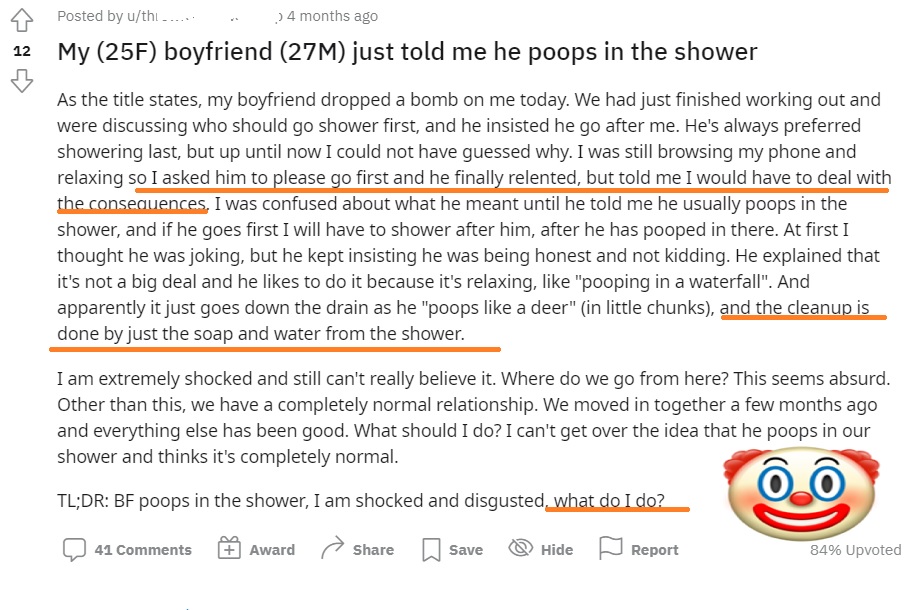Click the Share arrow icon
The width and height of the screenshot is (922, 610).
(332, 548)
